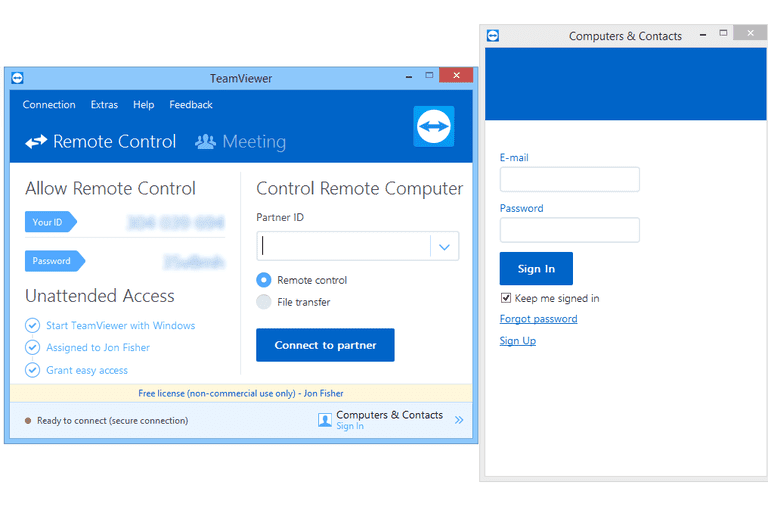Open the Forgot password link

tap(538, 319)
